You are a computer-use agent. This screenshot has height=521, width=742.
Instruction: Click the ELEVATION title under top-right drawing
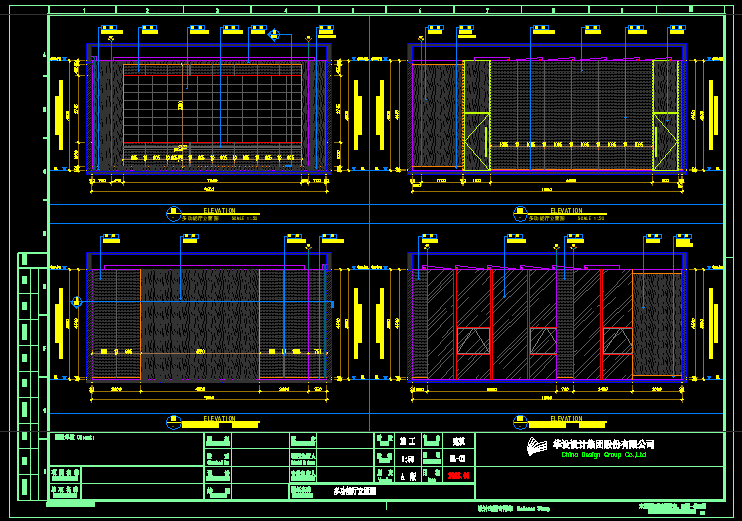point(566,210)
